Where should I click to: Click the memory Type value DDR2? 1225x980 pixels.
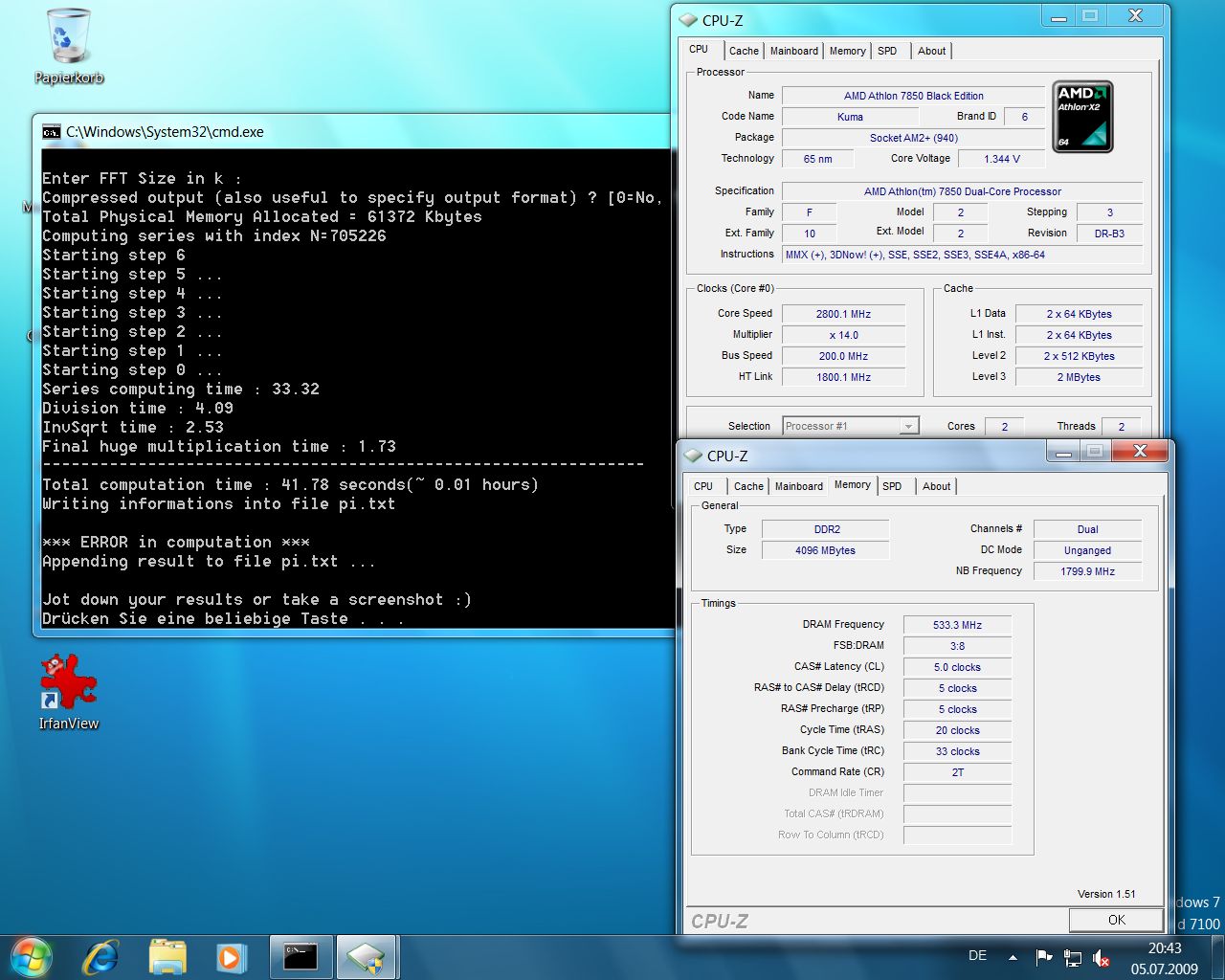(x=826, y=529)
